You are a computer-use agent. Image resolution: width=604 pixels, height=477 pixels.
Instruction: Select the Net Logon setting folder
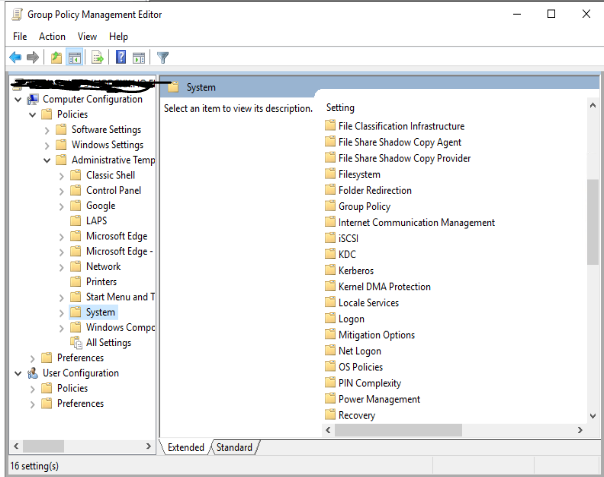pyautogui.click(x=360, y=351)
